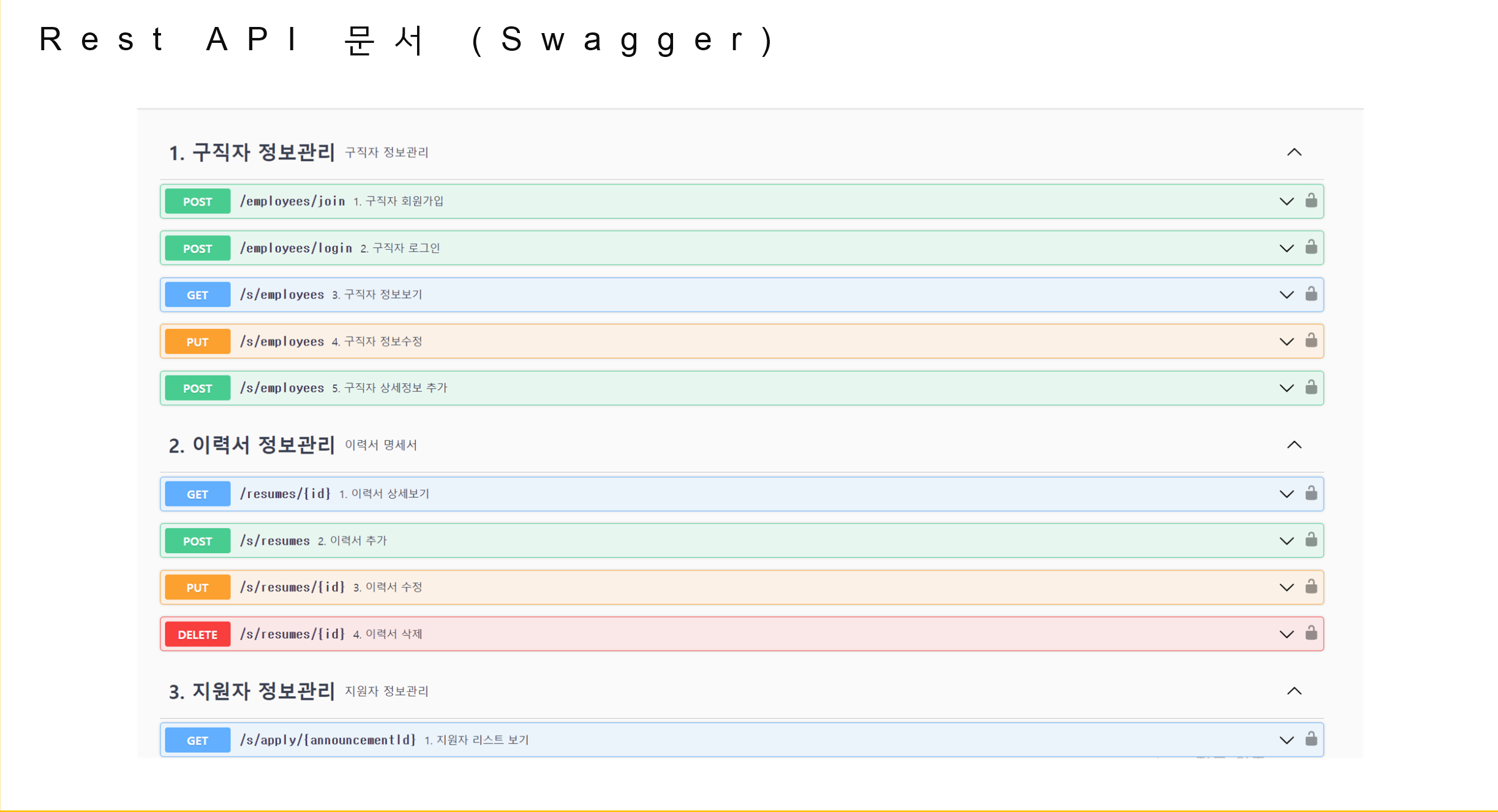Click lock icon on /s/apply/{announcementId} row
1498x812 pixels.
(1311, 739)
